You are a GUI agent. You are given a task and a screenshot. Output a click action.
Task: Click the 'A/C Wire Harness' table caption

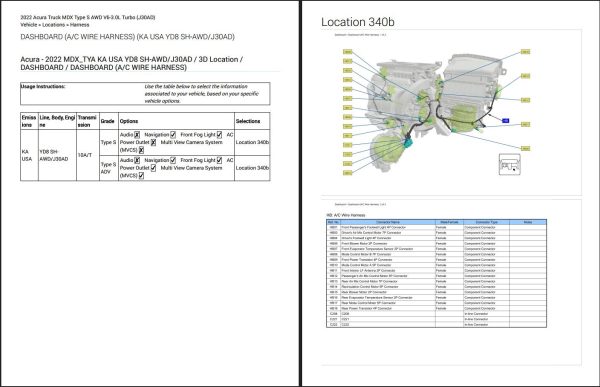point(346,215)
